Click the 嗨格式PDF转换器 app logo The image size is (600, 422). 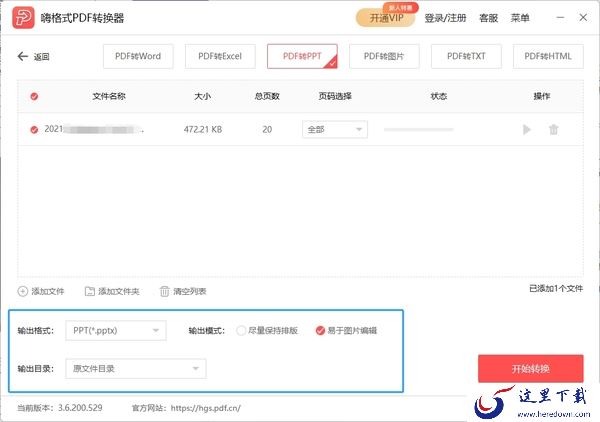23,18
